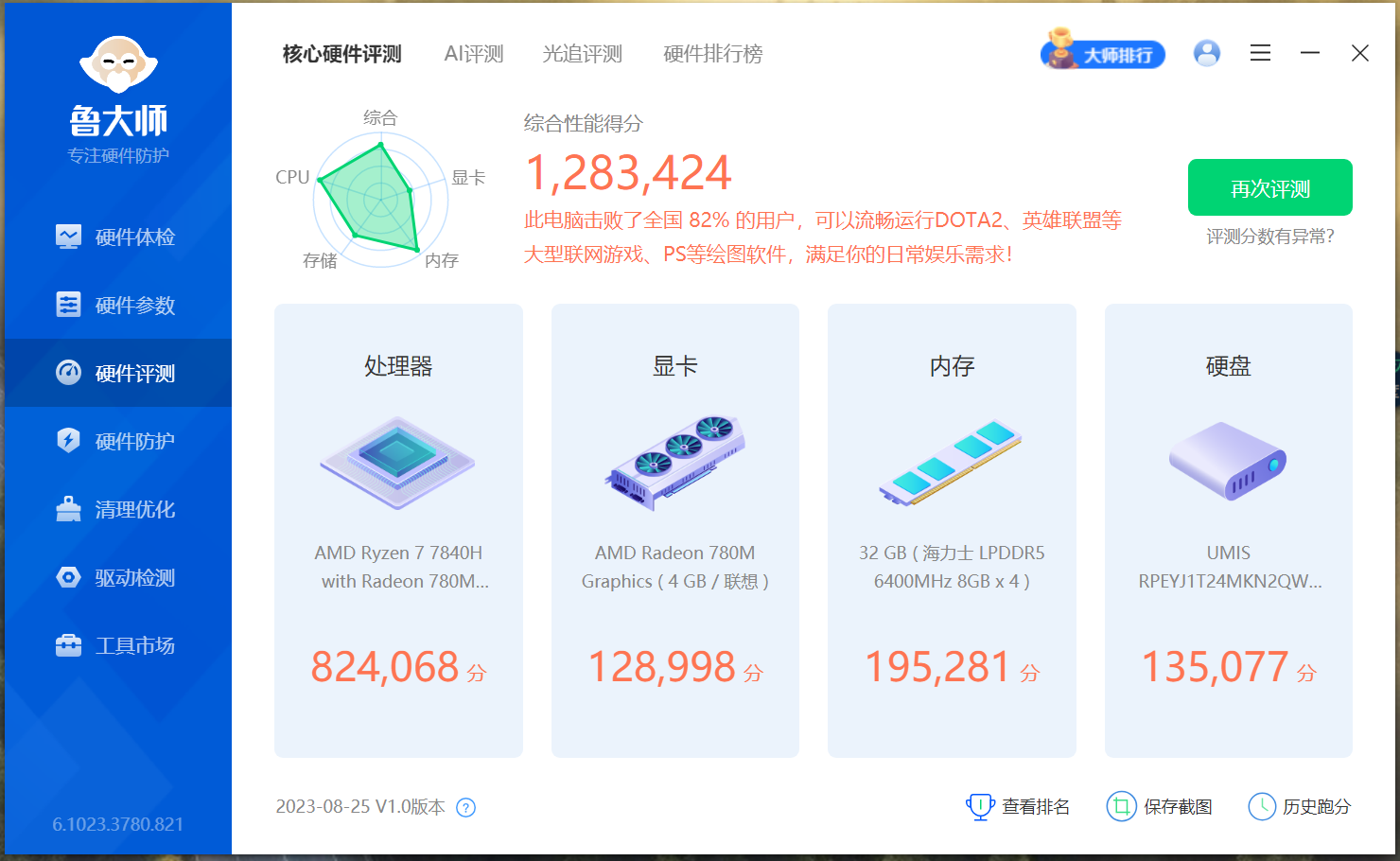Image resolution: width=1400 pixels, height=861 pixels.
Task: Open the user account avatar
Action: click(x=1207, y=53)
